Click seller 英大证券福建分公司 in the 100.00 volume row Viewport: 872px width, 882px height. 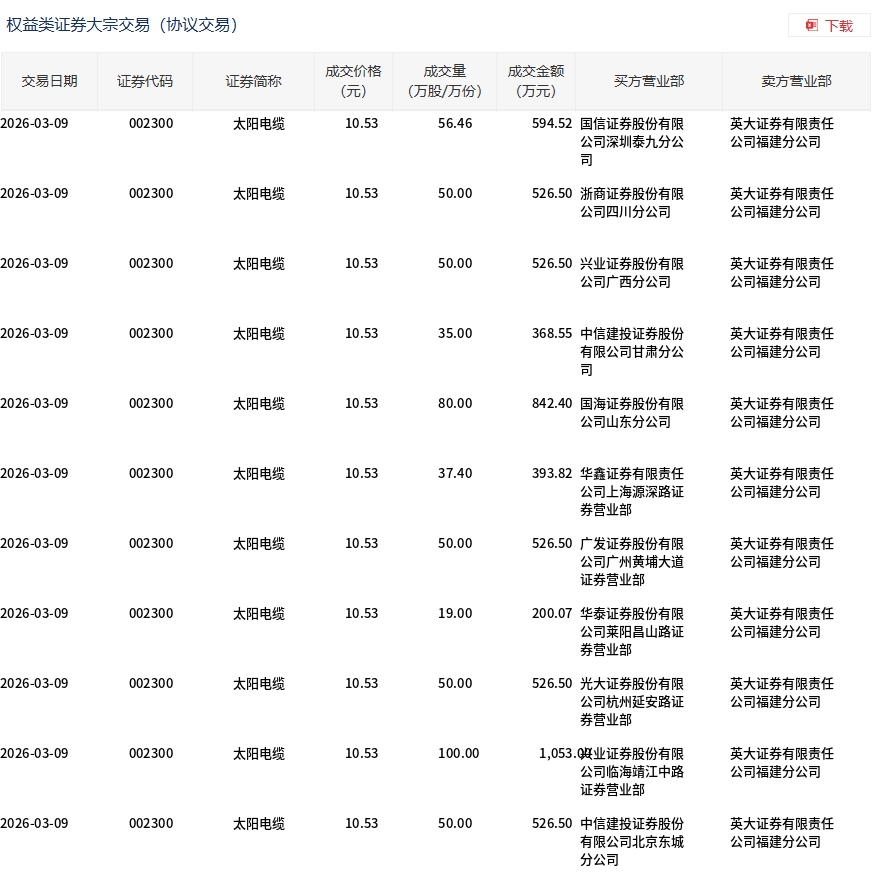pyautogui.click(x=781, y=763)
